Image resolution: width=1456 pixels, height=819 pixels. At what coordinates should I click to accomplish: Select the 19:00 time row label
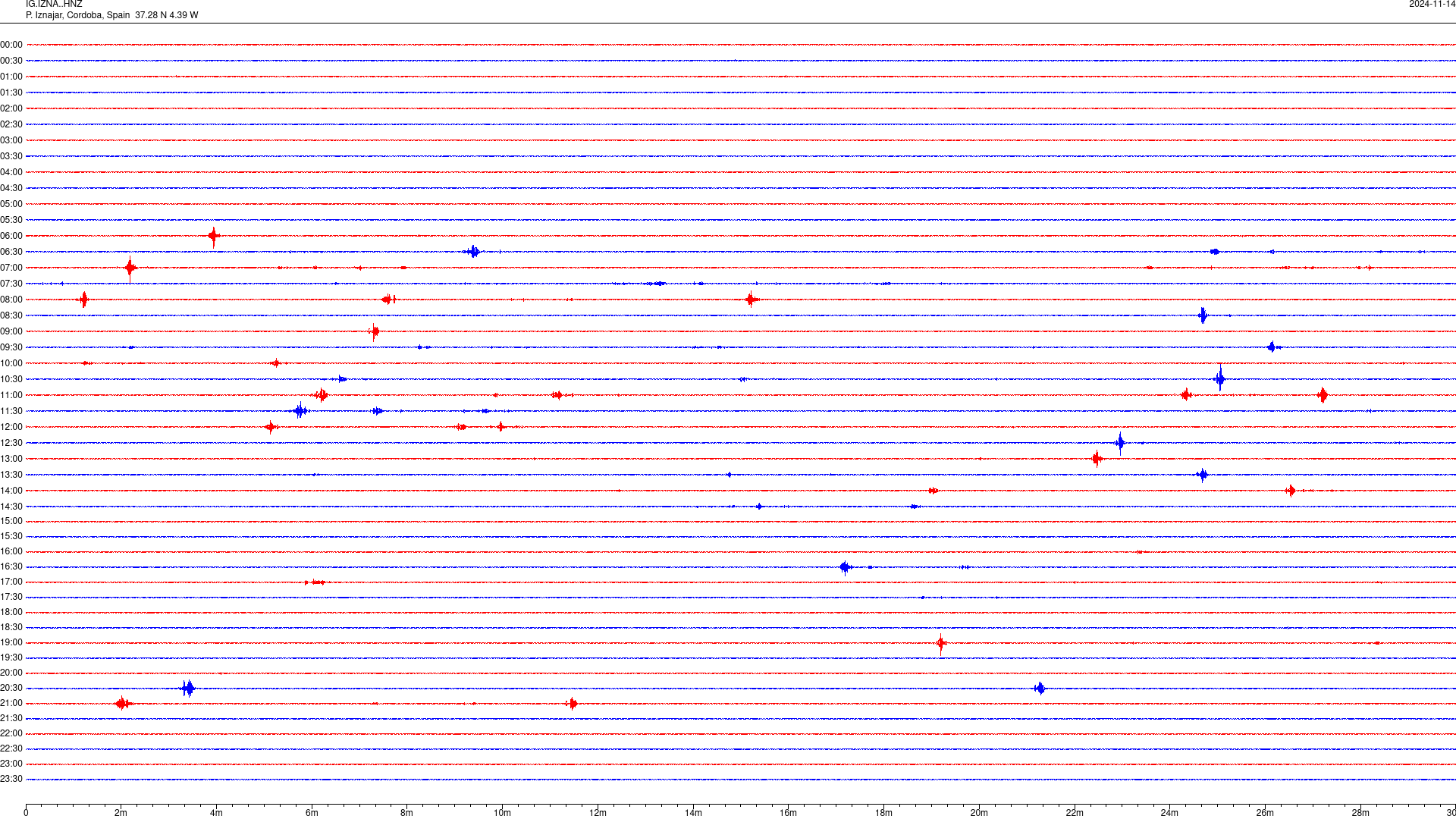(11, 642)
